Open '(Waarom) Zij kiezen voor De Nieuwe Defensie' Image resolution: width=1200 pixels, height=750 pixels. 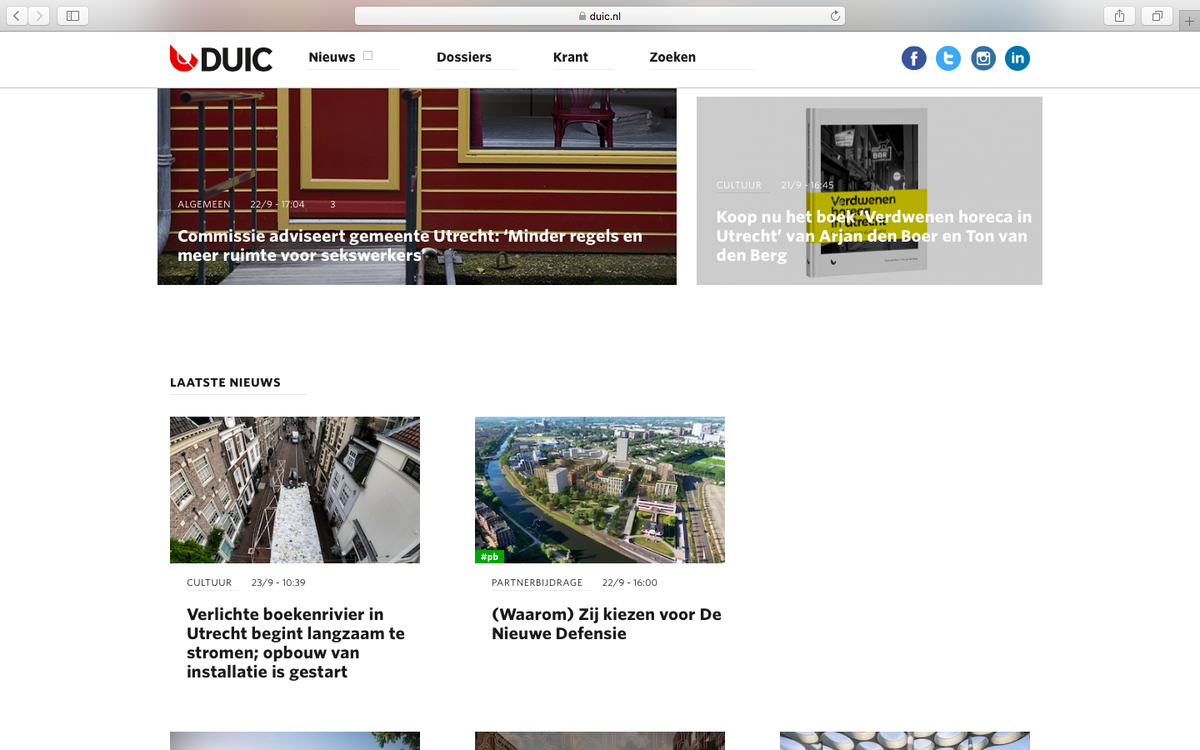click(x=606, y=624)
